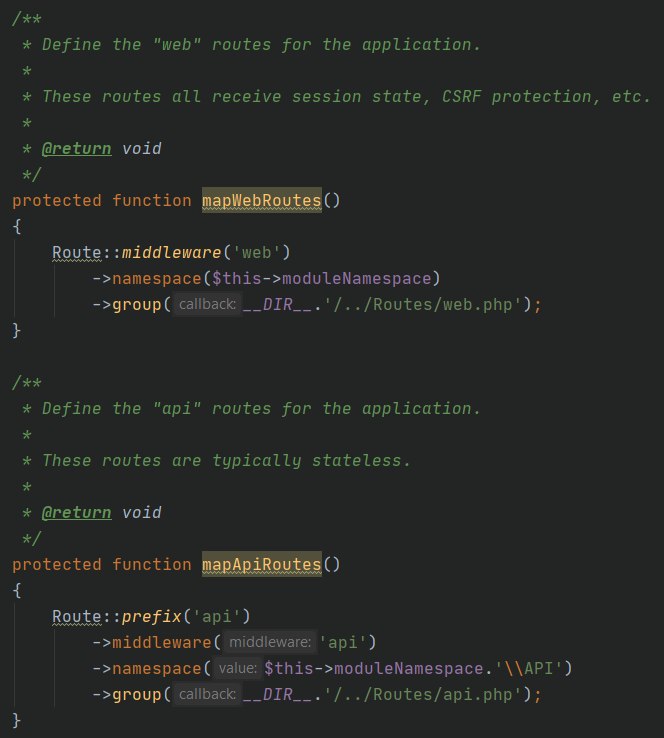
Task: Click ->group call in mapWebRoutes
Action: 137,305
